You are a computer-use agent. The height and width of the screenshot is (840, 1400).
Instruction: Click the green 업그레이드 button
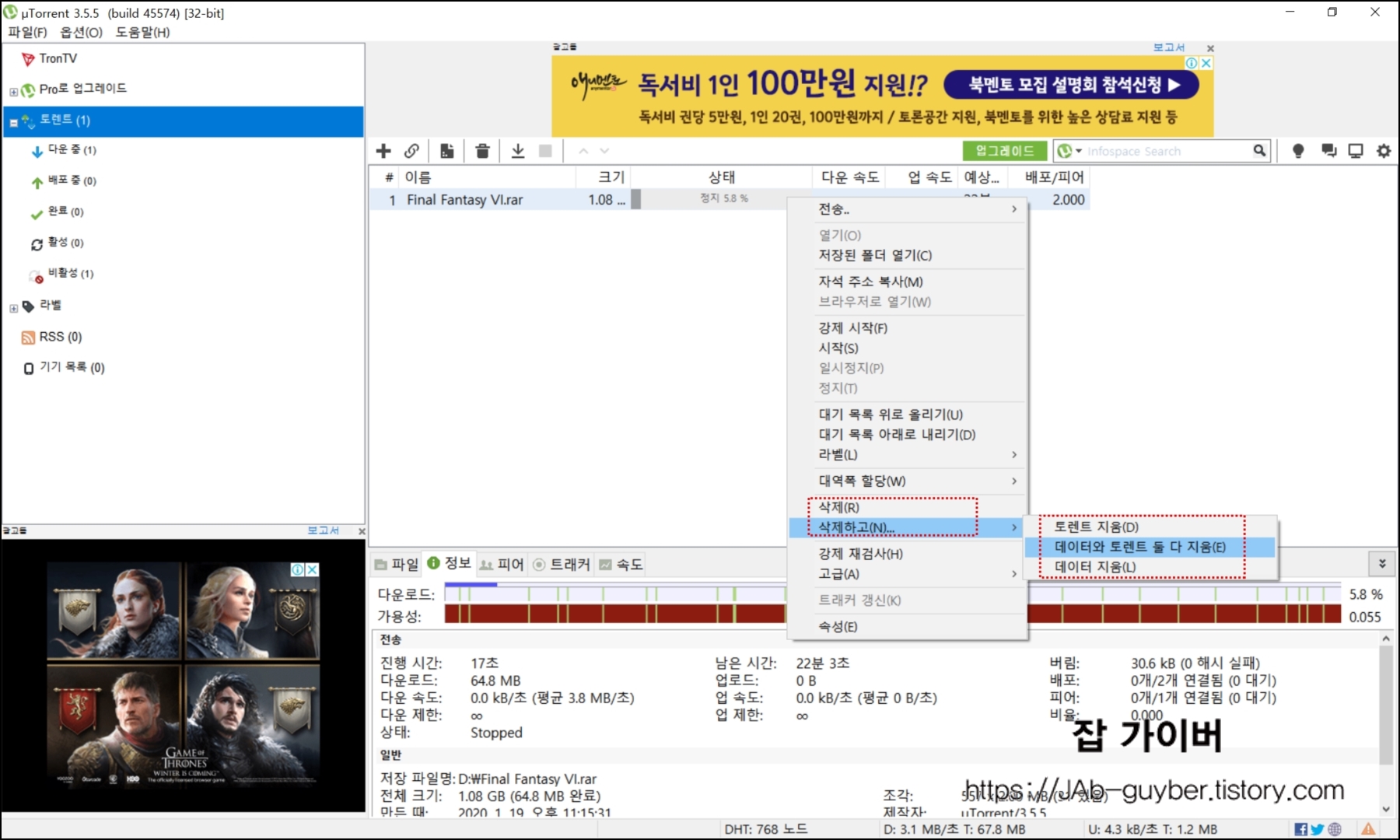pos(1005,151)
